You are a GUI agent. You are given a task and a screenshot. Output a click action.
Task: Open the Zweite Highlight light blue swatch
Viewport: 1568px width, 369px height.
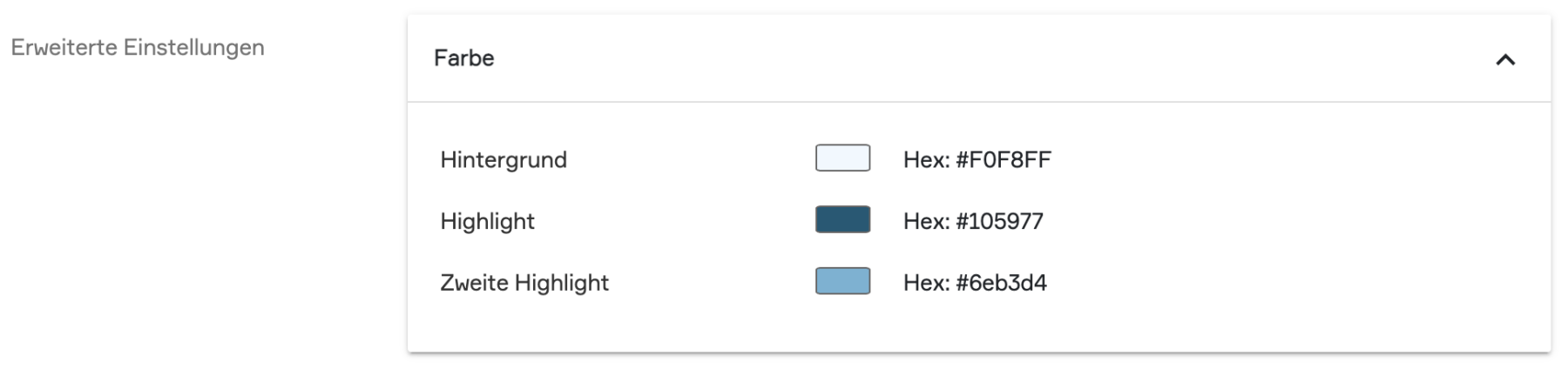tap(842, 281)
